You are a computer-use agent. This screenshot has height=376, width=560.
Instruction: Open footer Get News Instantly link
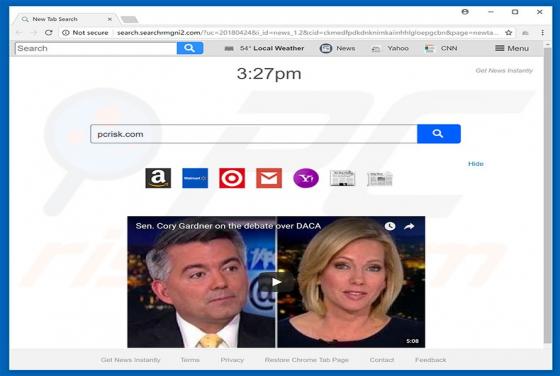(130, 360)
